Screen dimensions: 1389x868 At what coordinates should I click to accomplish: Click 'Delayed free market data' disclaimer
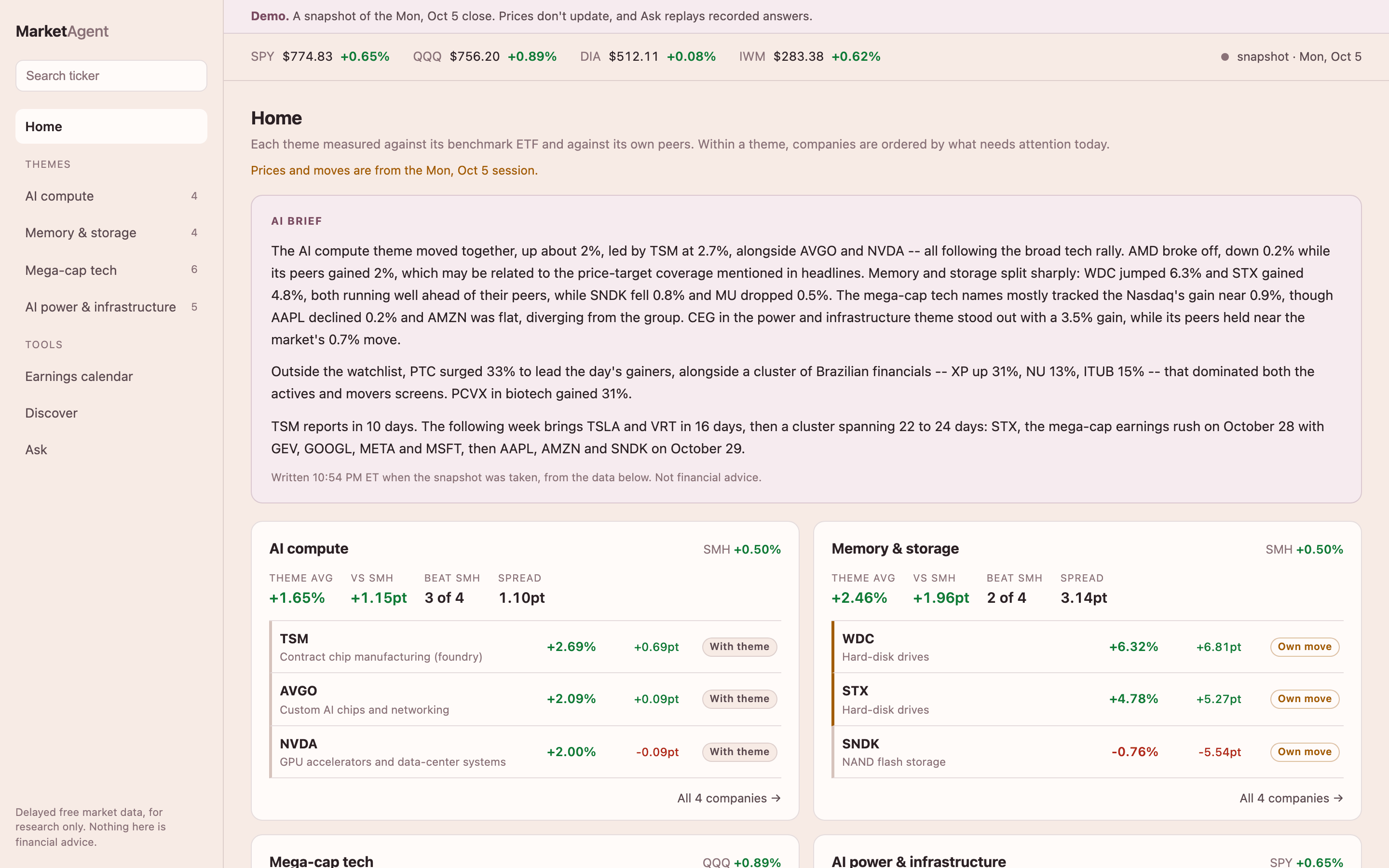[91, 827]
